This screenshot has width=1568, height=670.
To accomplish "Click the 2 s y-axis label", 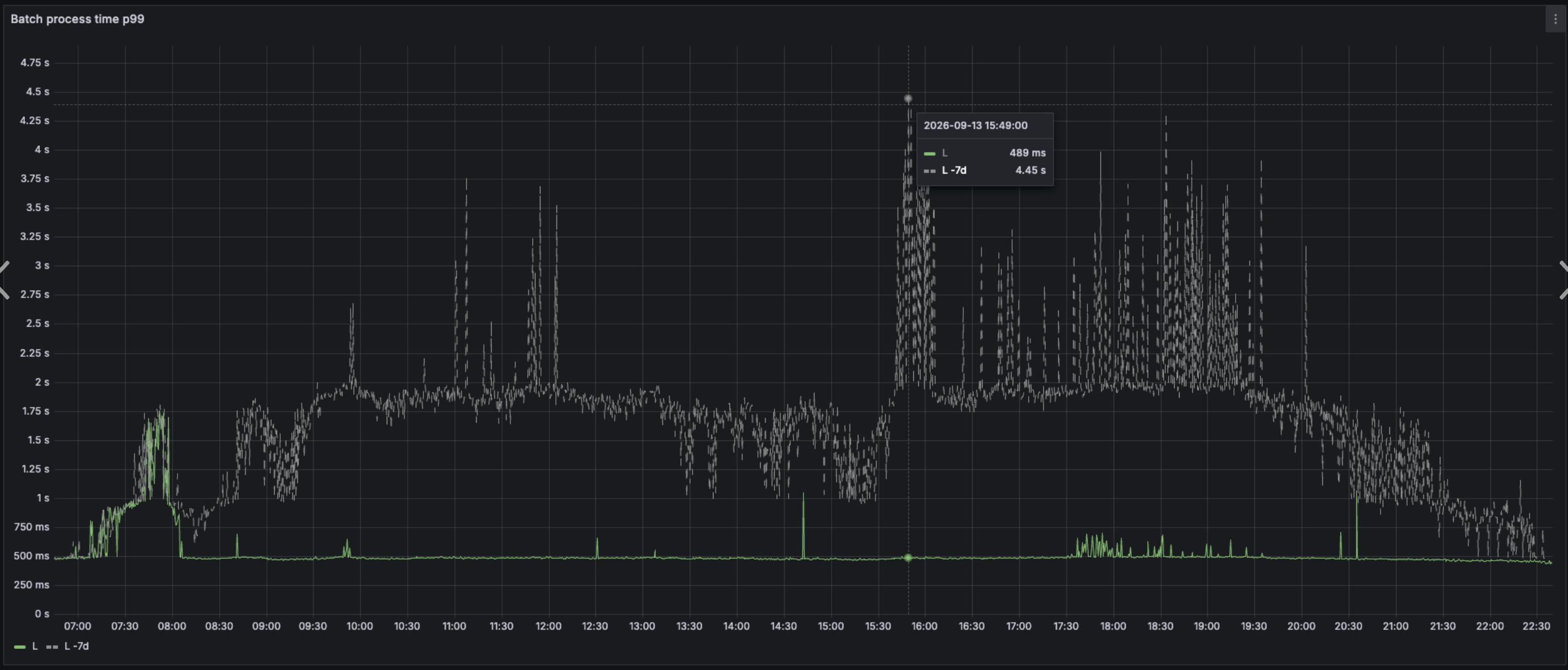I will pos(42,382).
